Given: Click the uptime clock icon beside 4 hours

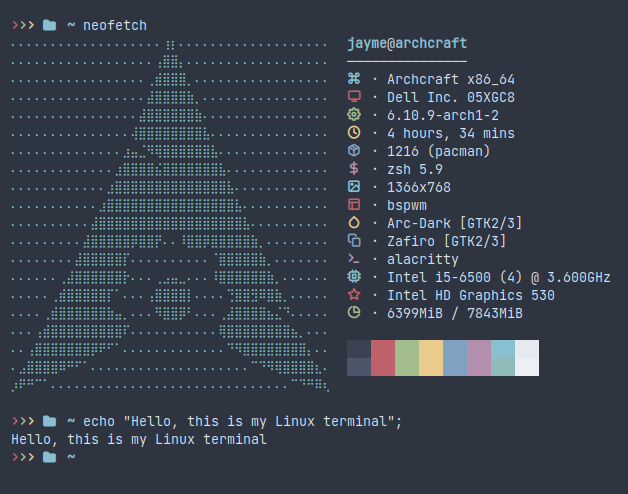Looking at the screenshot, I should tap(354, 132).
